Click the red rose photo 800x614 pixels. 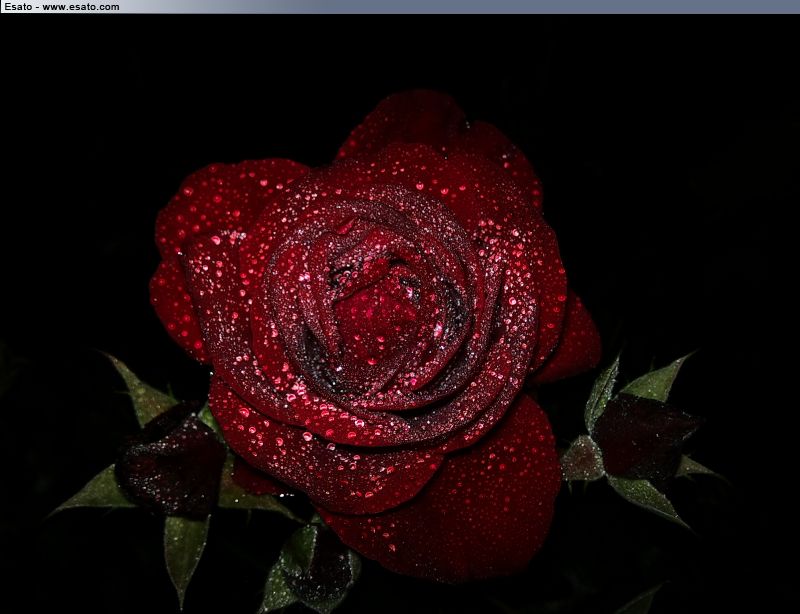point(400,314)
